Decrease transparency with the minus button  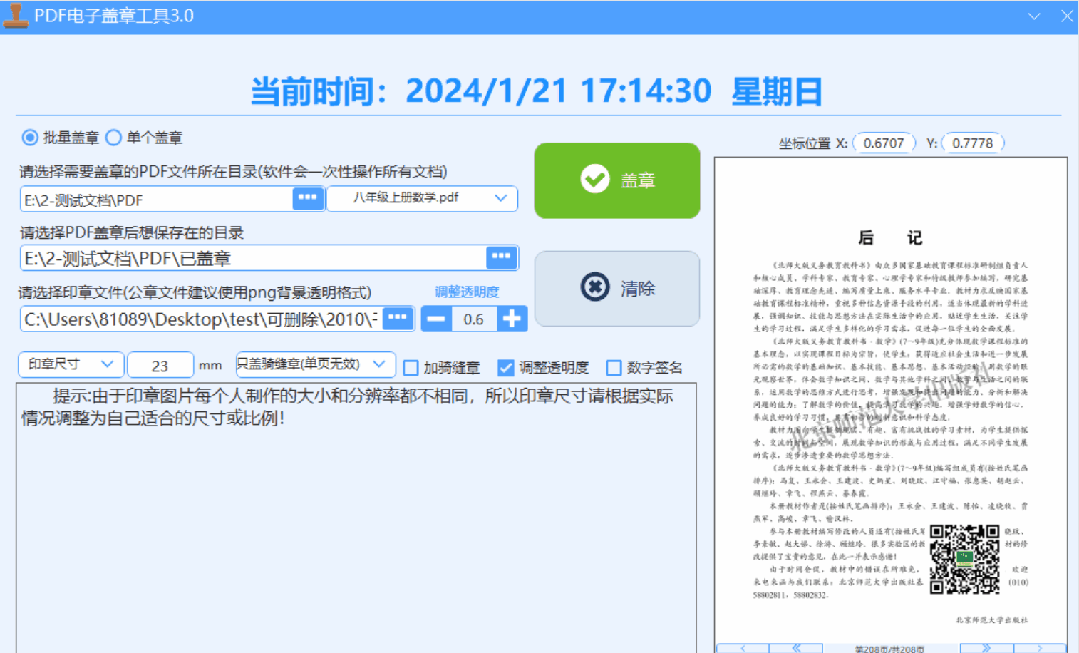point(436,319)
